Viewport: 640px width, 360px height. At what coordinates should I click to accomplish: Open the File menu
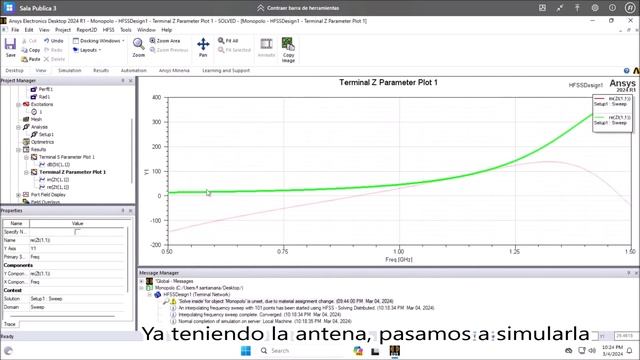(x=15, y=30)
